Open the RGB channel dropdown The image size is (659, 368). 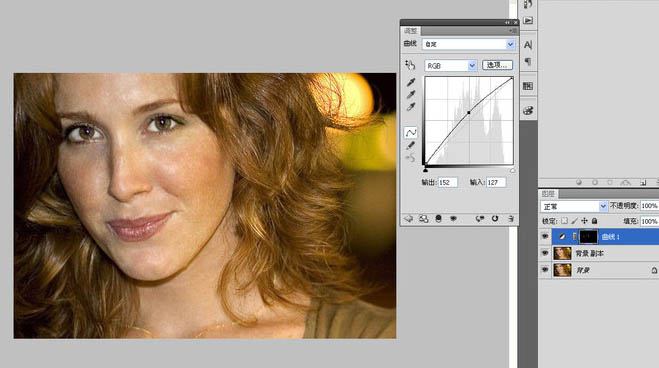tap(451, 66)
